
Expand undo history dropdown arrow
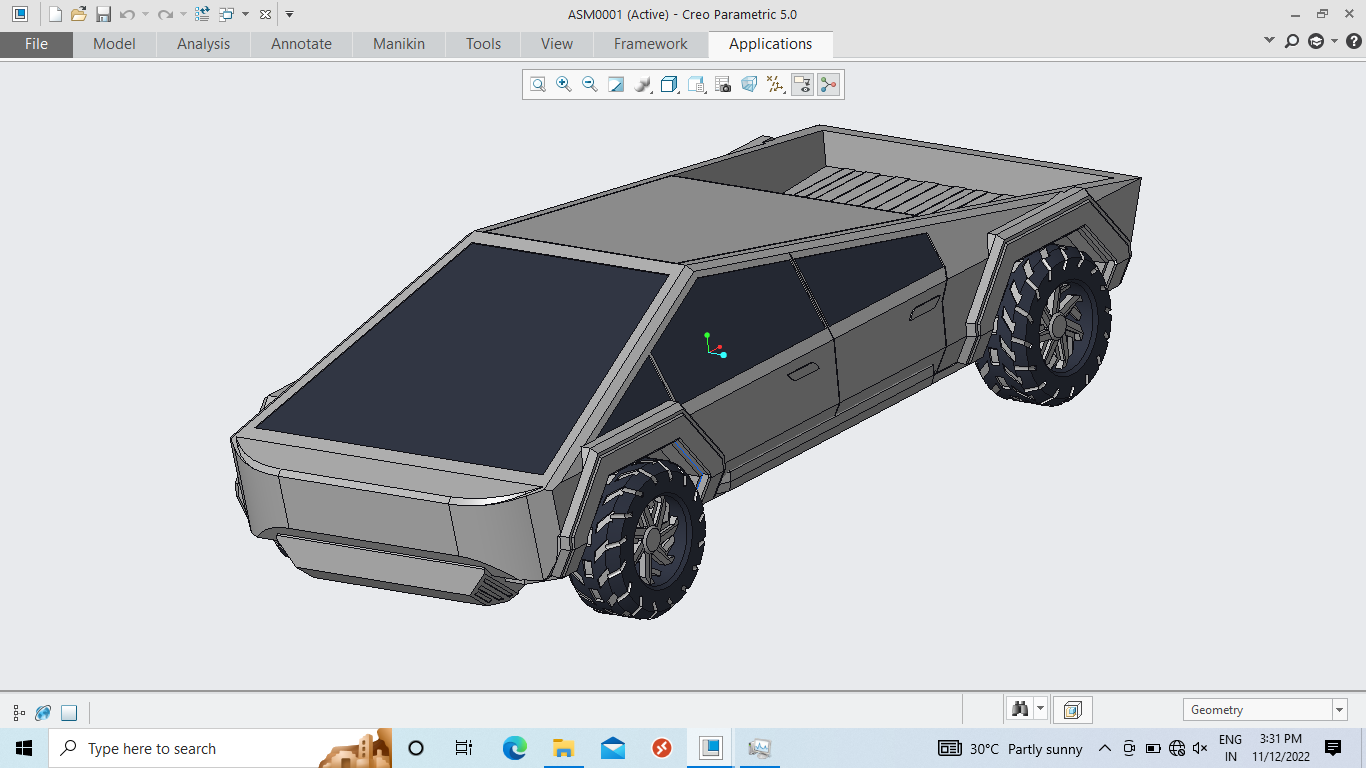pos(145,14)
